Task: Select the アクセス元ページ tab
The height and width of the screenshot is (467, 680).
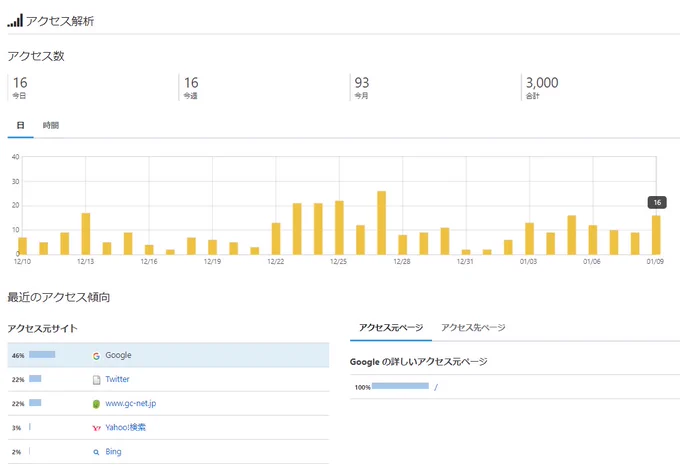Action: point(391,327)
